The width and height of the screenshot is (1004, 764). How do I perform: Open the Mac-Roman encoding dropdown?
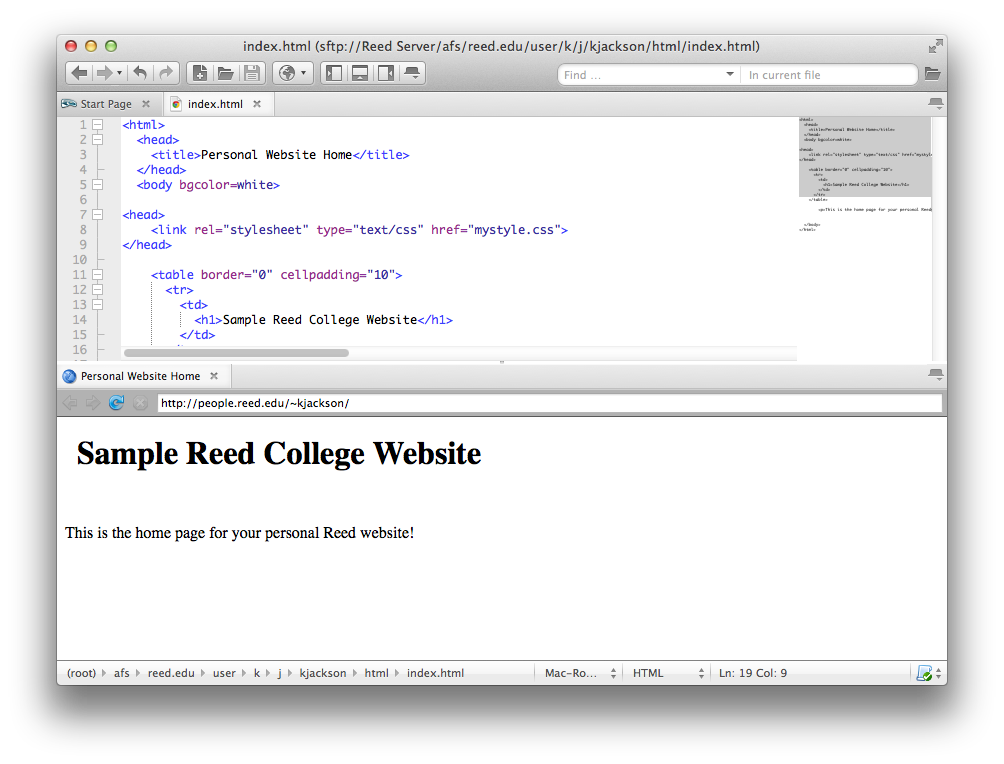point(580,673)
